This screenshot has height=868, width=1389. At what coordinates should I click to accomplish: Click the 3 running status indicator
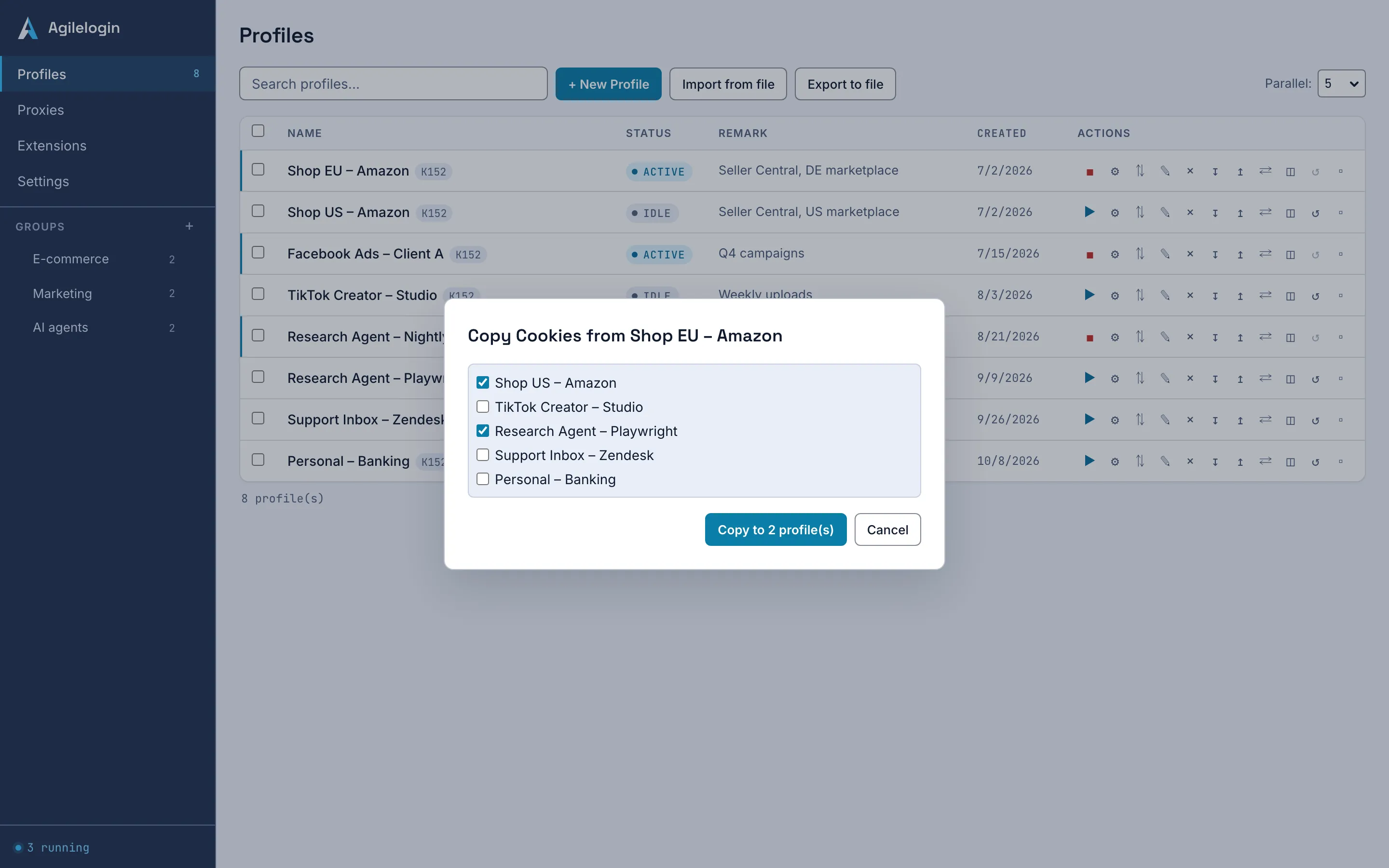point(52,847)
